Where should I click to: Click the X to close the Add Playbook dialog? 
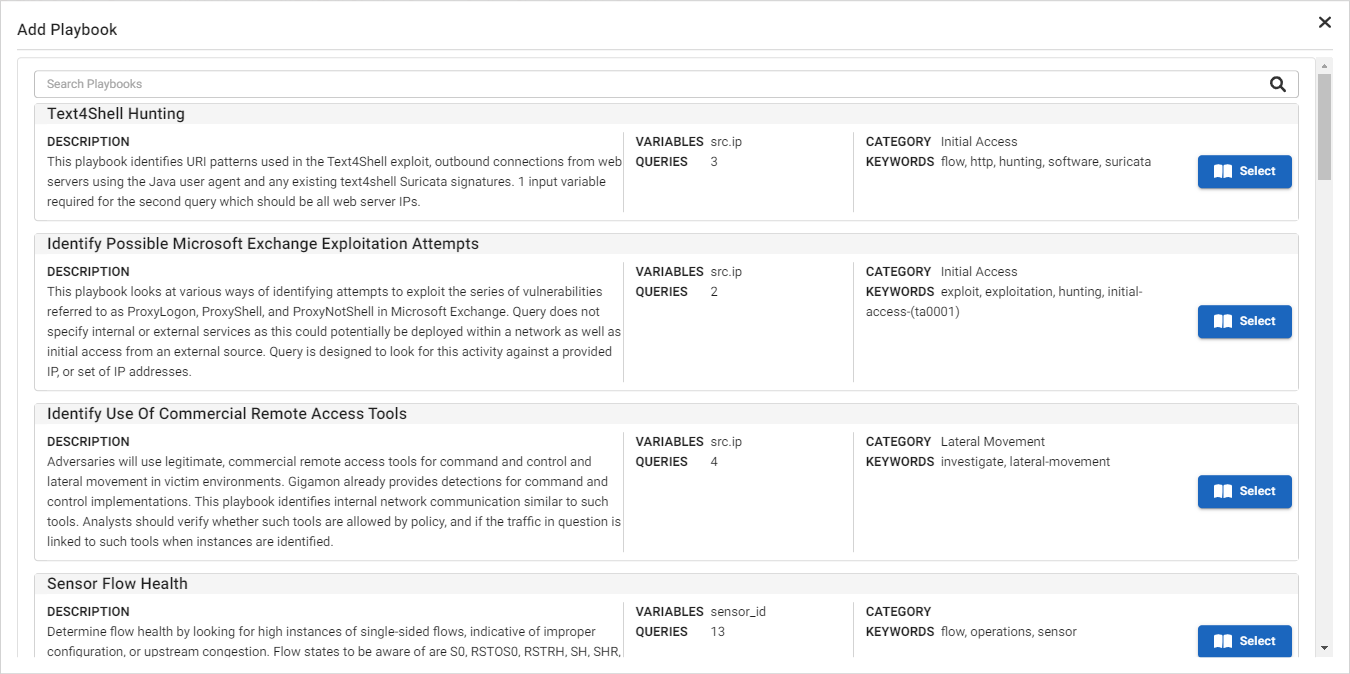(x=1325, y=21)
